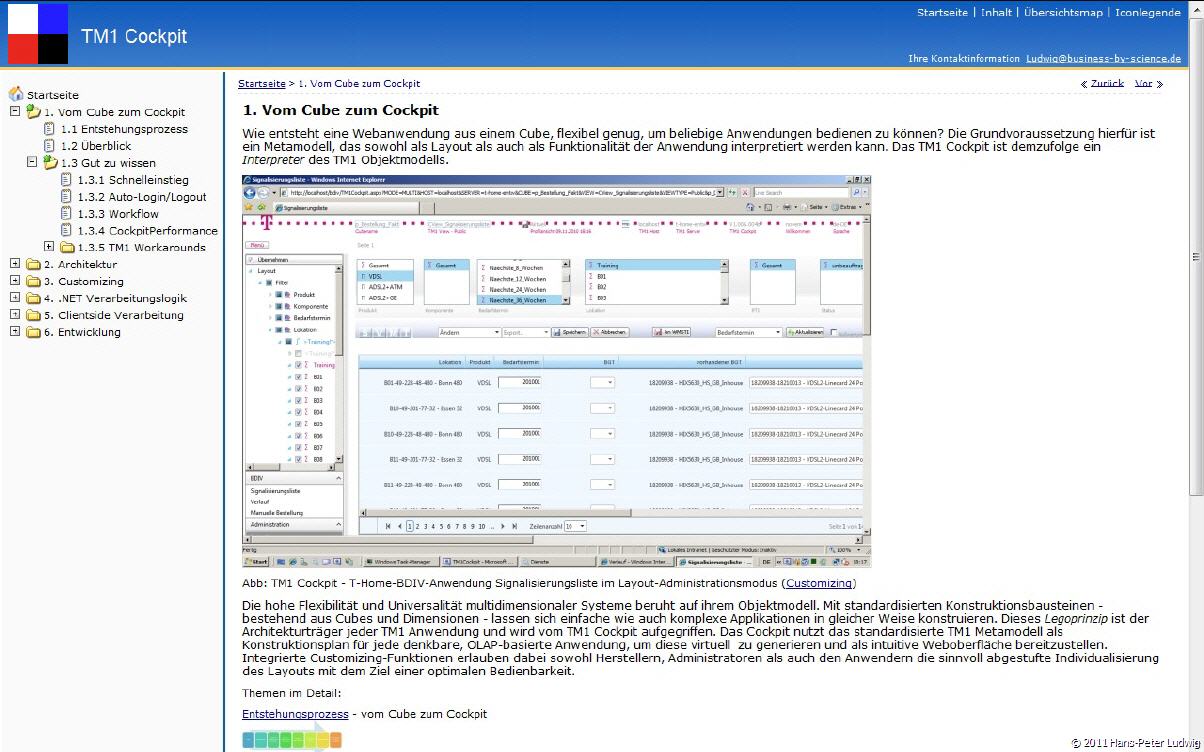Click the folder icon of 4. .NET Verarbeitungslogik
Viewport: 1204px width, 752px height.
pos(33,299)
